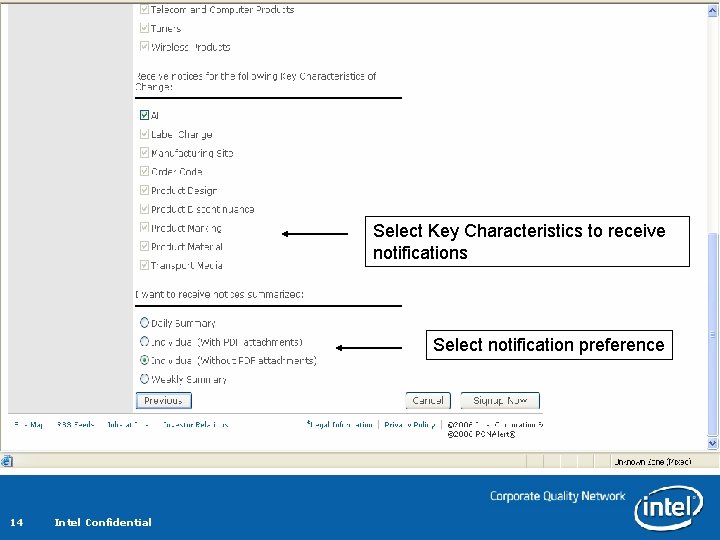Toggle the Wireless Products checkbox
The width and height of the screenshot is (720, 540).
pos(144,47)
